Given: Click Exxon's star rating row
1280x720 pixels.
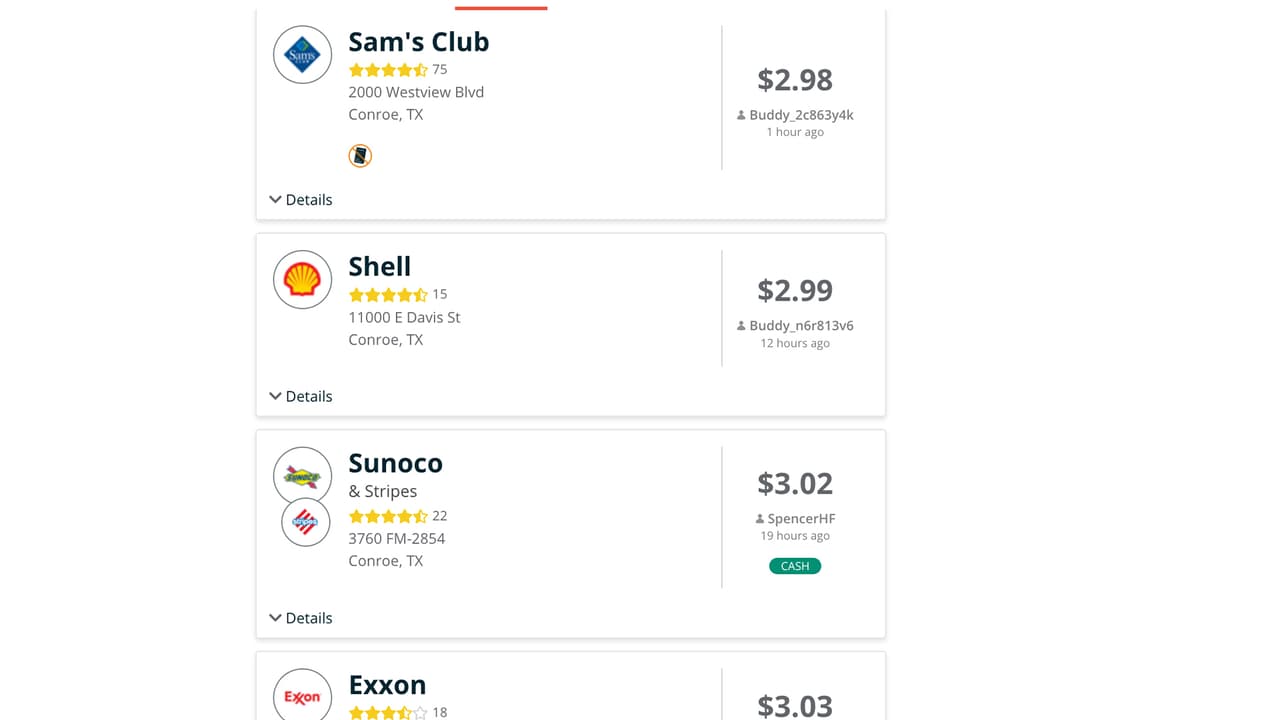Looking at the screenshot, I should (x=389, y=712).
